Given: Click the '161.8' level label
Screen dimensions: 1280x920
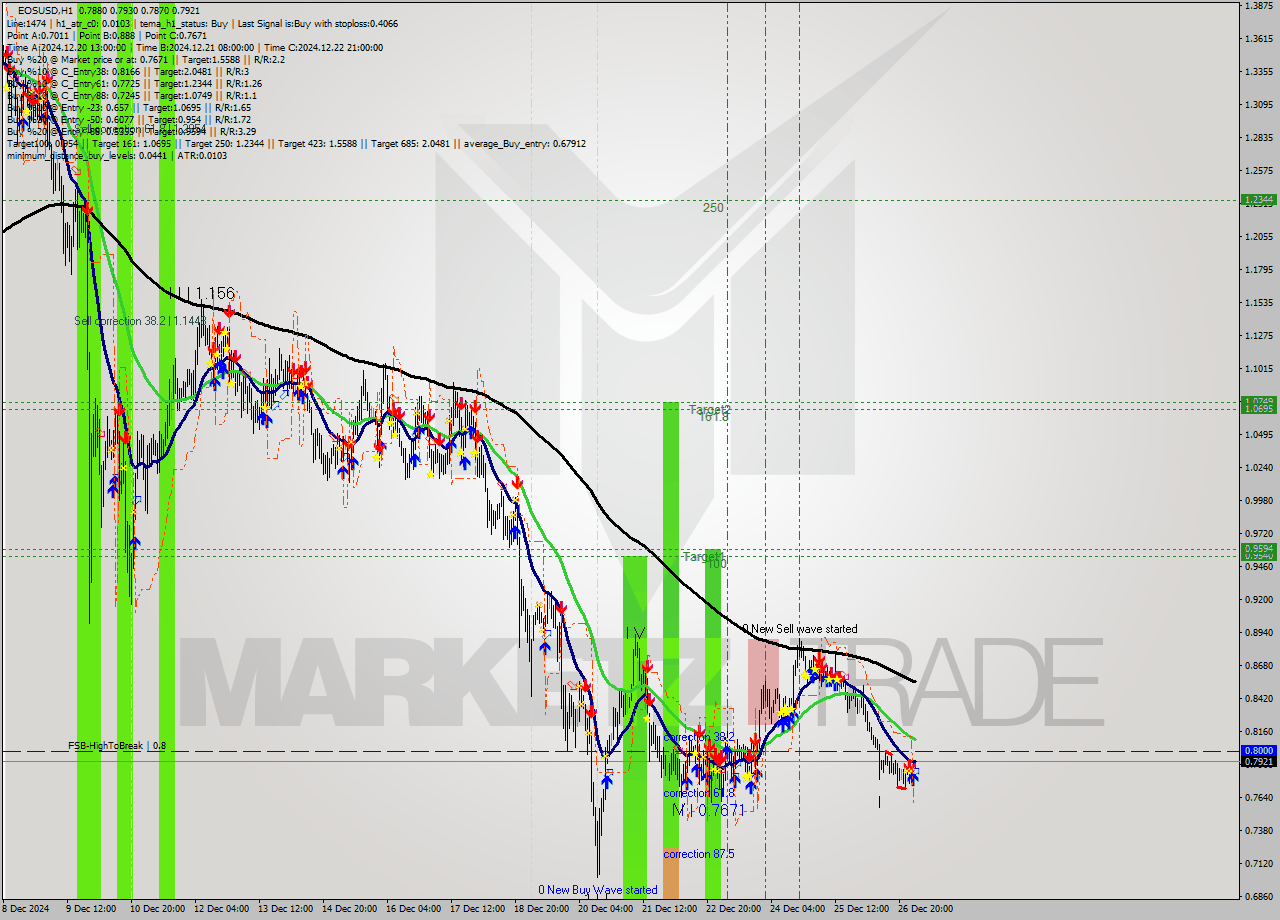Looking at the screenshot, I should pyautogui.click(x=713, y=417).
